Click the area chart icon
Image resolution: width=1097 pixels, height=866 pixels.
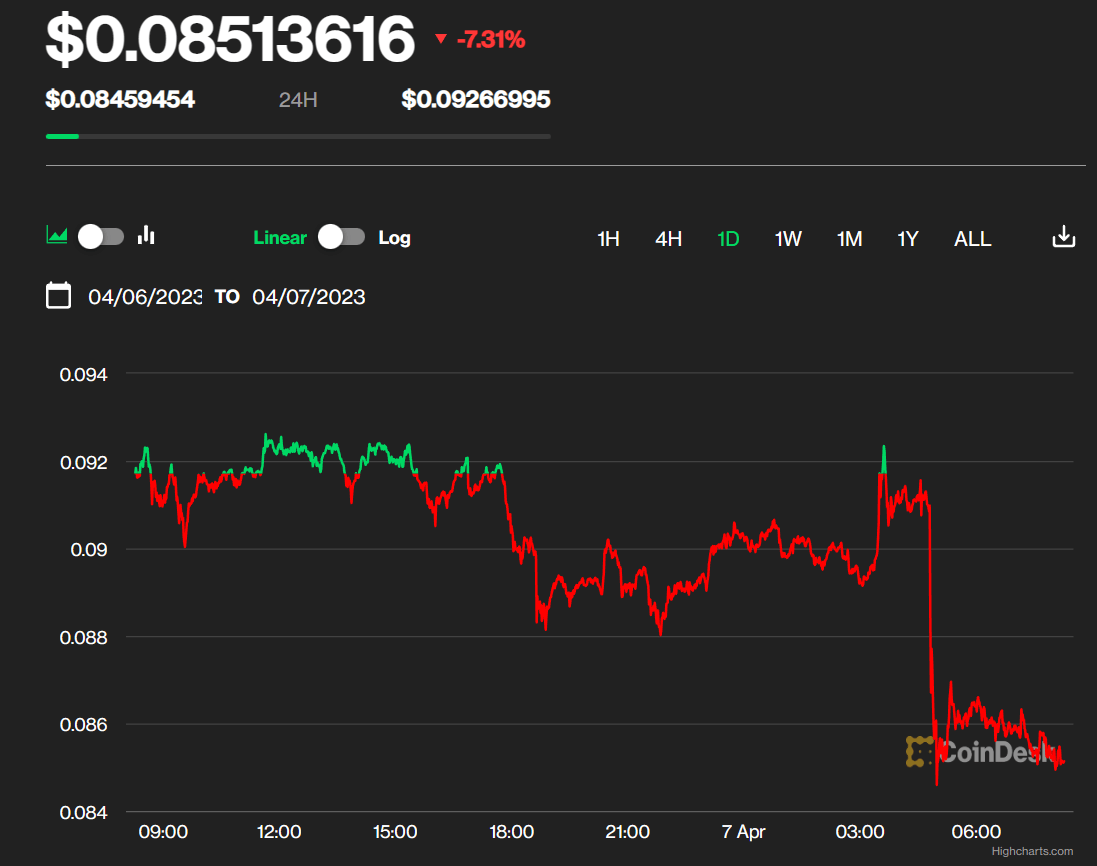click(57, 236)
